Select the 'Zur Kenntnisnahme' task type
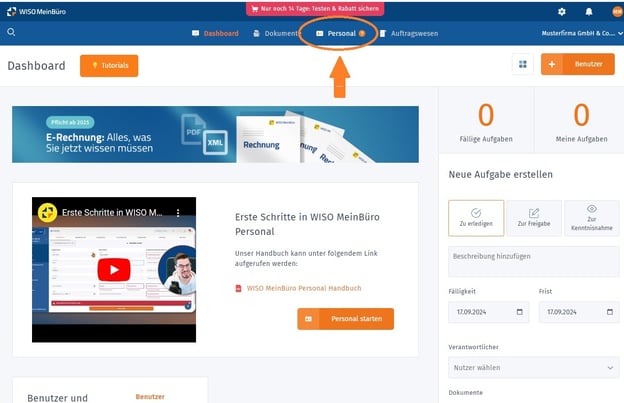624x403 pixels. tap(591, 217)
